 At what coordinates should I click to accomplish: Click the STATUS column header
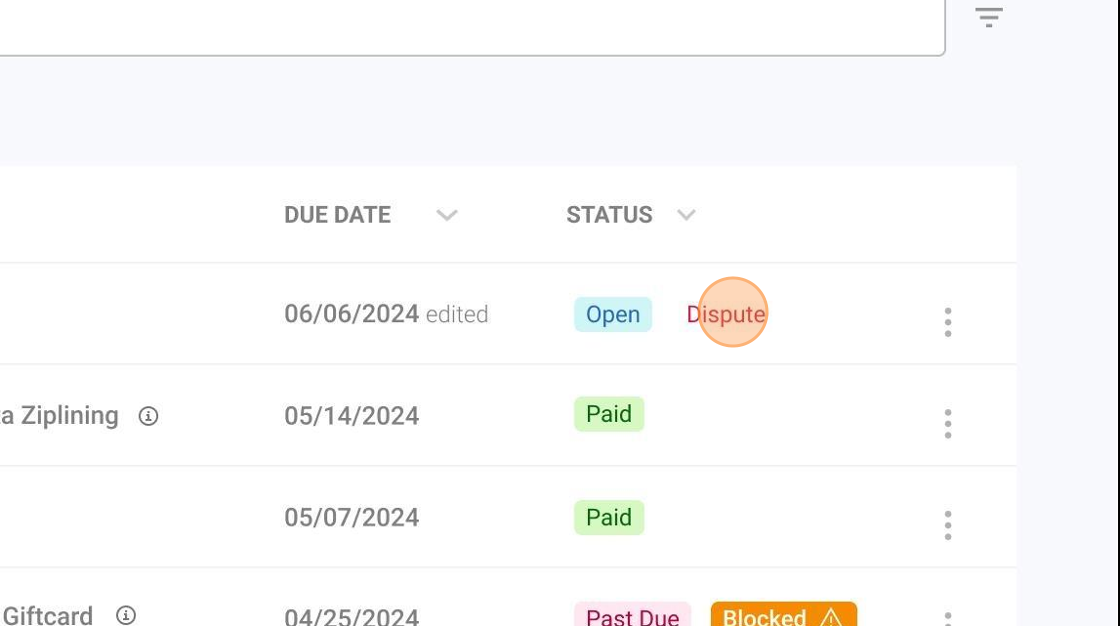click(609, 215)
